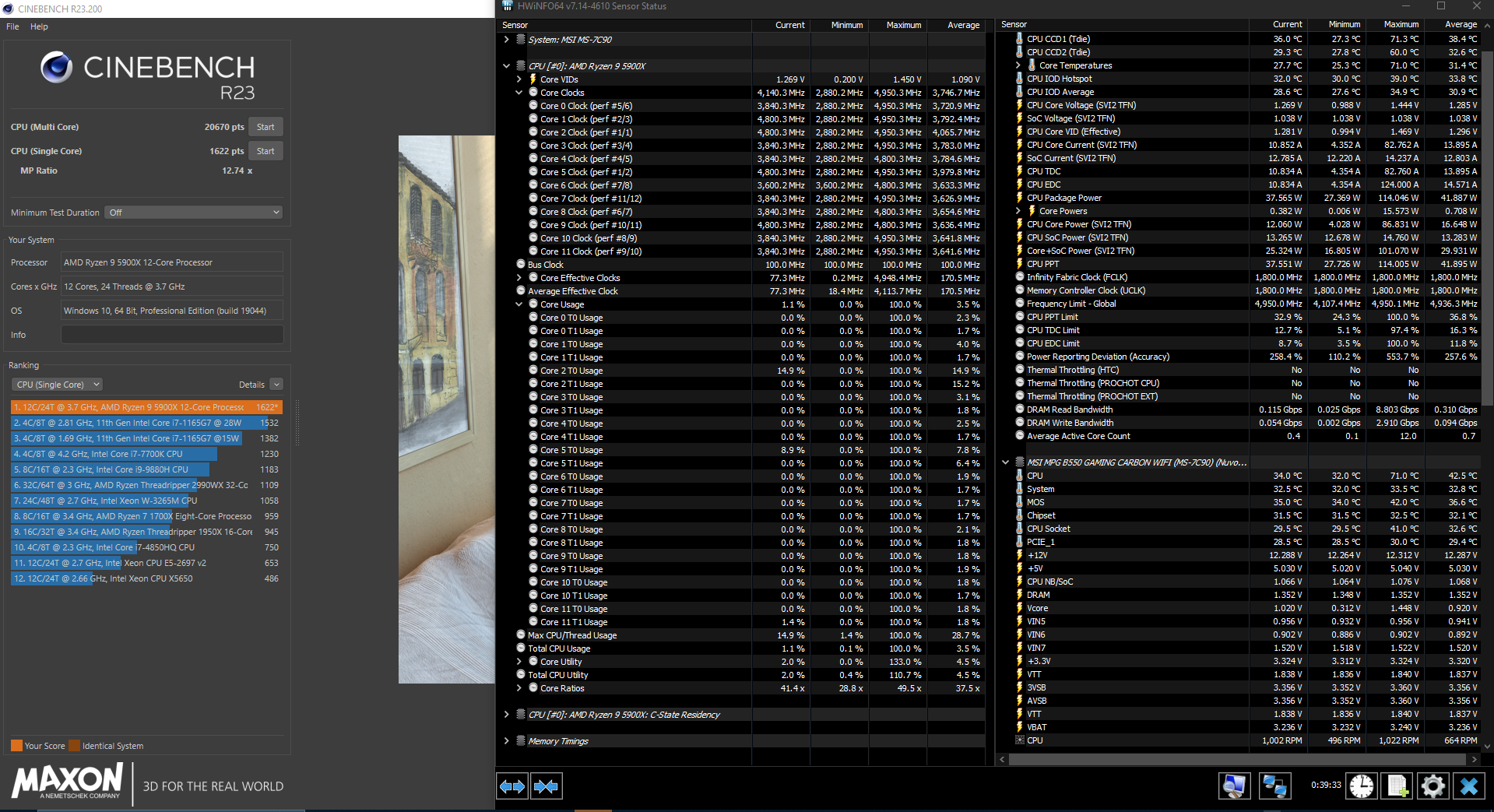The image size is (1494, 812).
Task: Expand the Core VIDs row
Action: pos(519,79)
